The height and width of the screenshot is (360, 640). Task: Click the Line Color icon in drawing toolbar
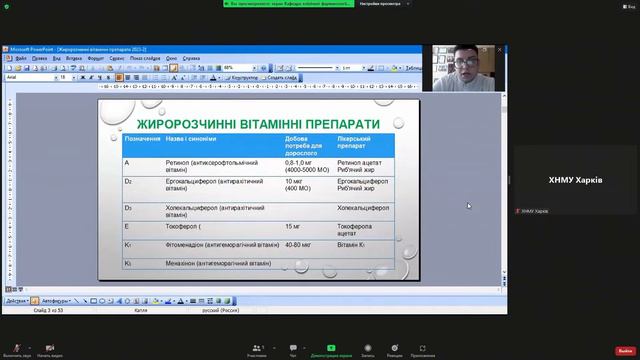[x=168, y=301]
